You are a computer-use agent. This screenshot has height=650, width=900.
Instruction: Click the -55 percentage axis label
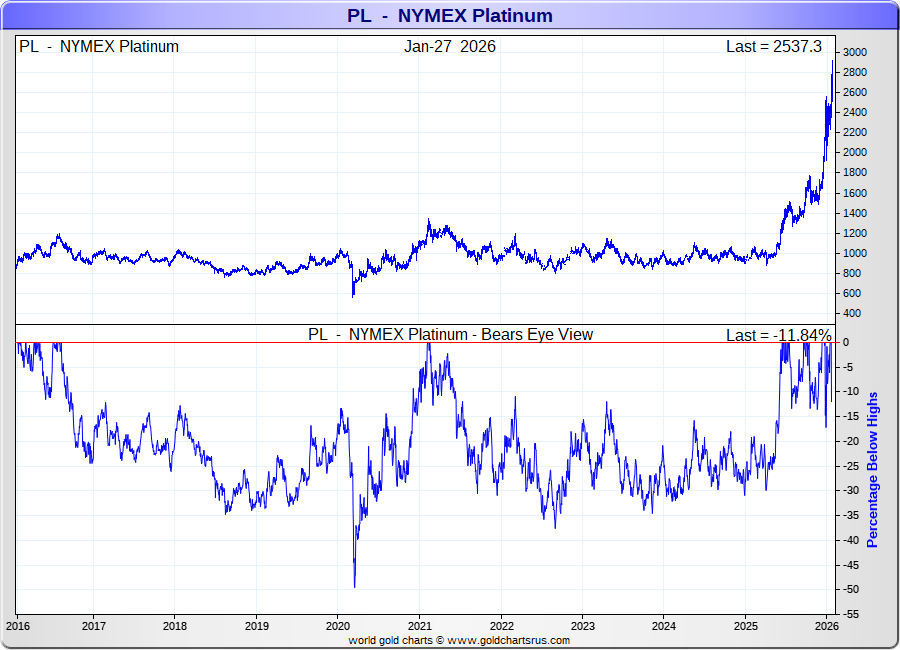[851, 614]
